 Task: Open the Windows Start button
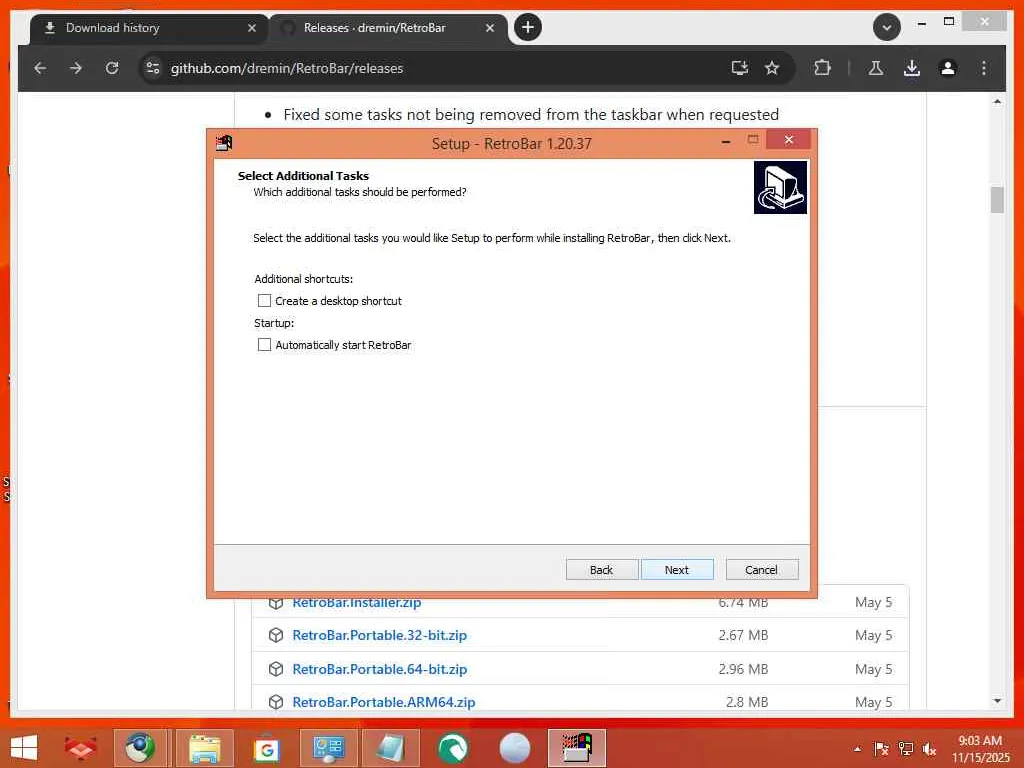(24, 748)
